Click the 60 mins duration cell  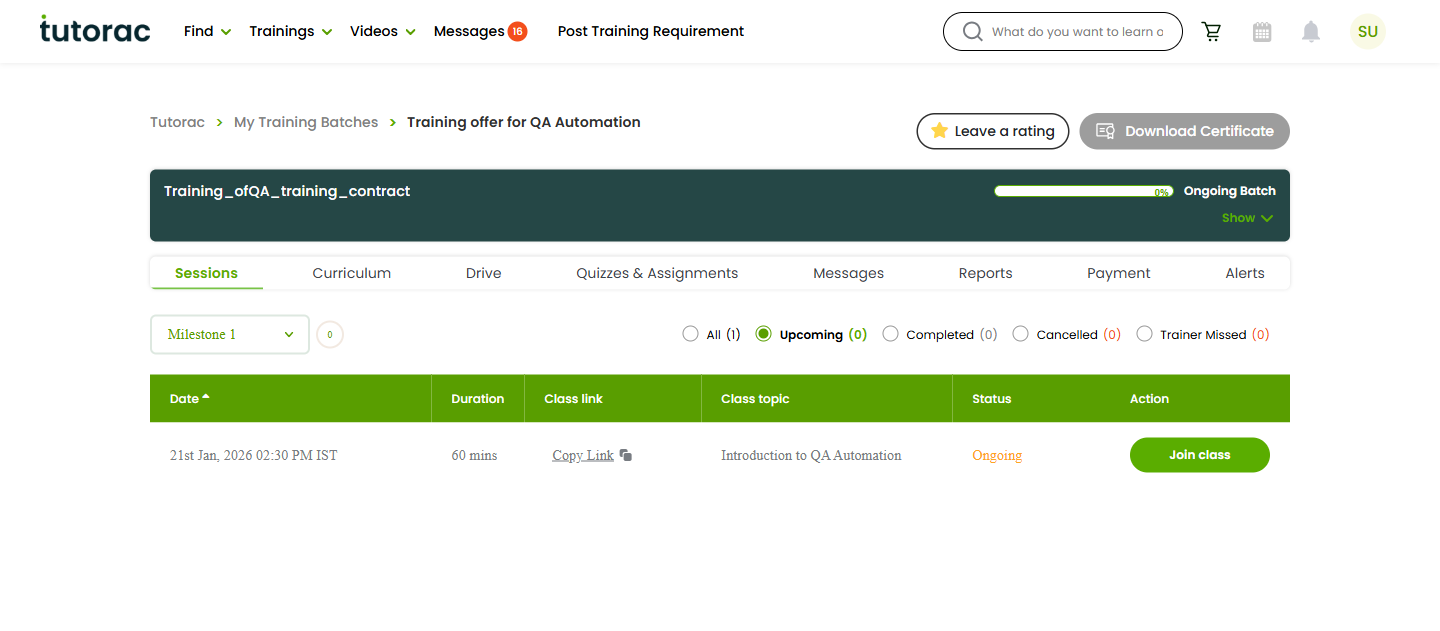[474, 455]
